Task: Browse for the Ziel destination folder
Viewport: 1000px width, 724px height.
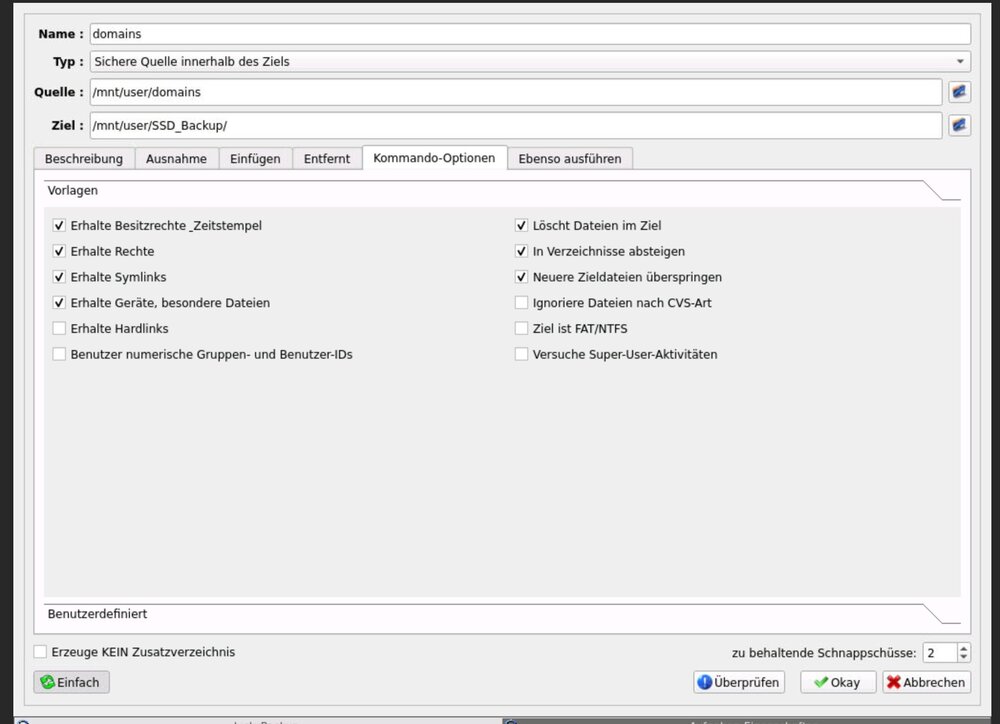Action: click(959, 125)
